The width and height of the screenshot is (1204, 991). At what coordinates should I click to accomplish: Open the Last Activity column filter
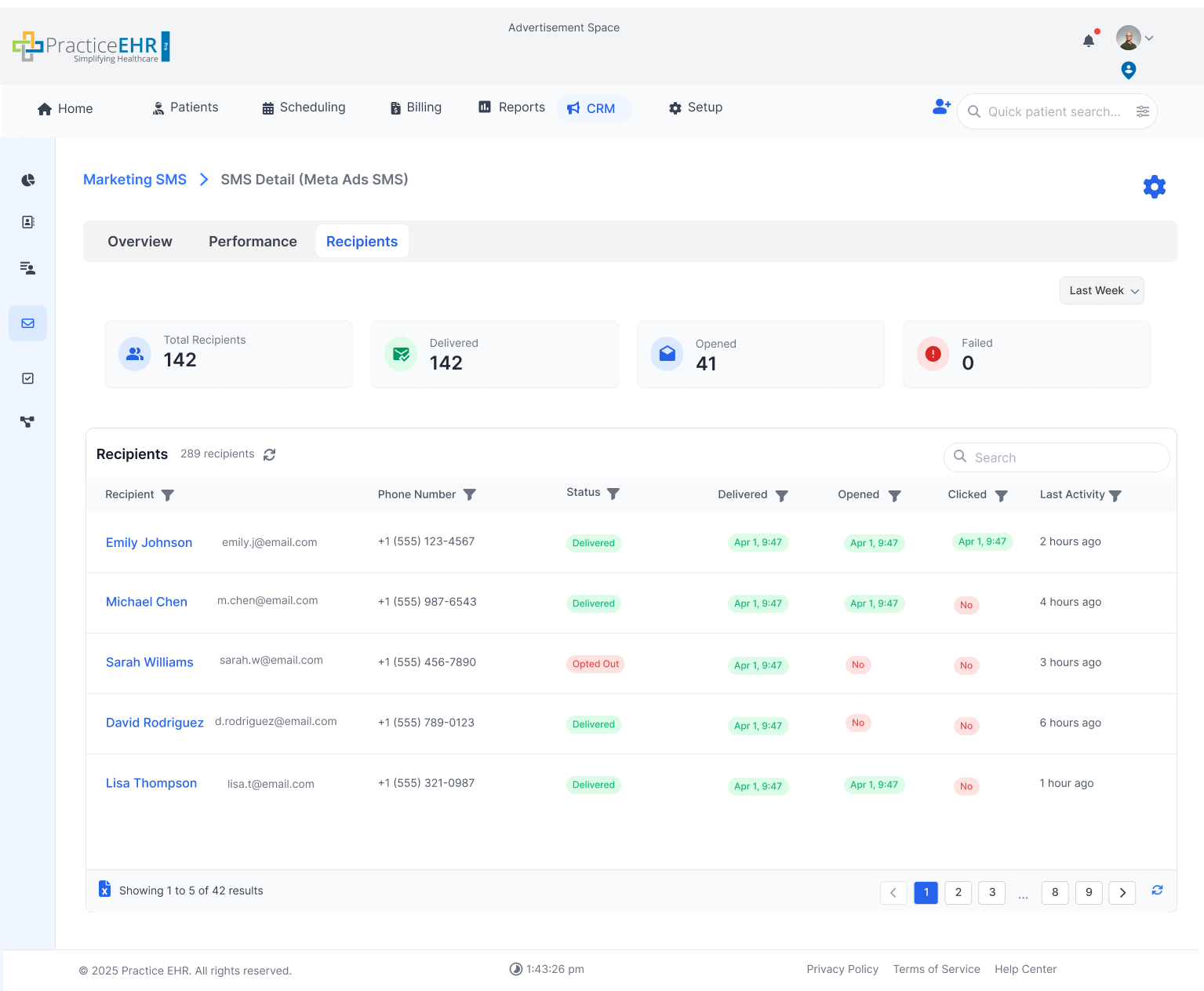tap(1115, 495)
